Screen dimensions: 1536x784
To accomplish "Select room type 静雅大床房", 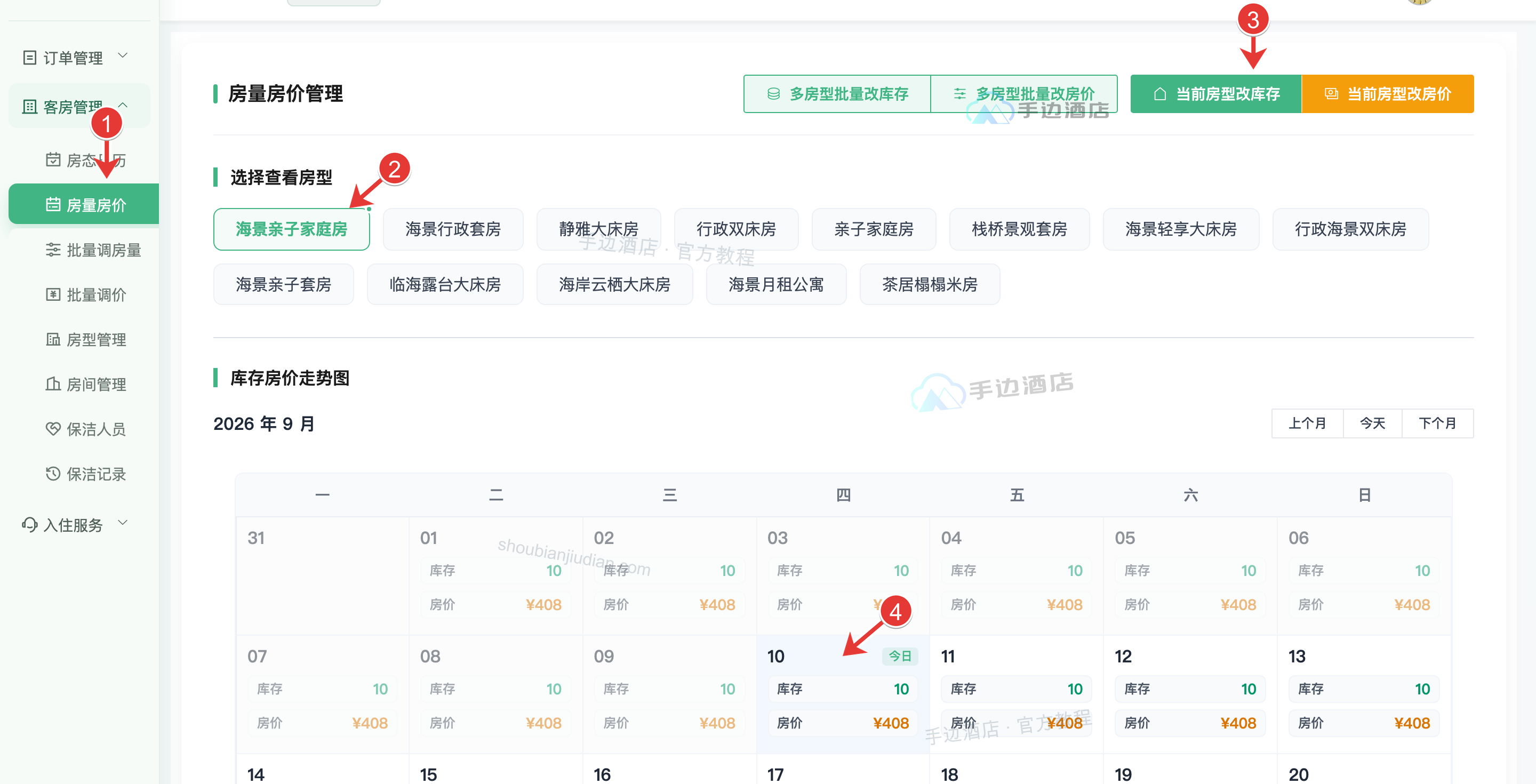I will (x=598, y=229).
